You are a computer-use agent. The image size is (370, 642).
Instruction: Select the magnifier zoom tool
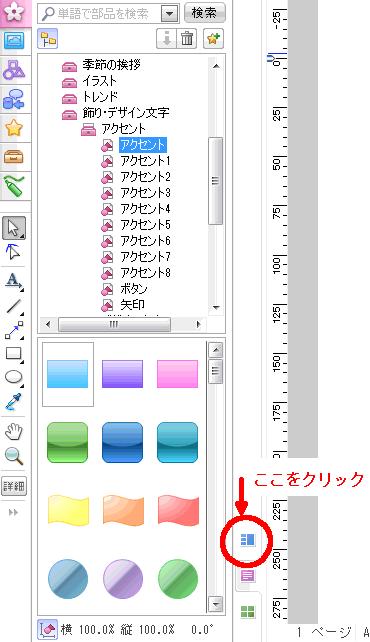(14, 455)
